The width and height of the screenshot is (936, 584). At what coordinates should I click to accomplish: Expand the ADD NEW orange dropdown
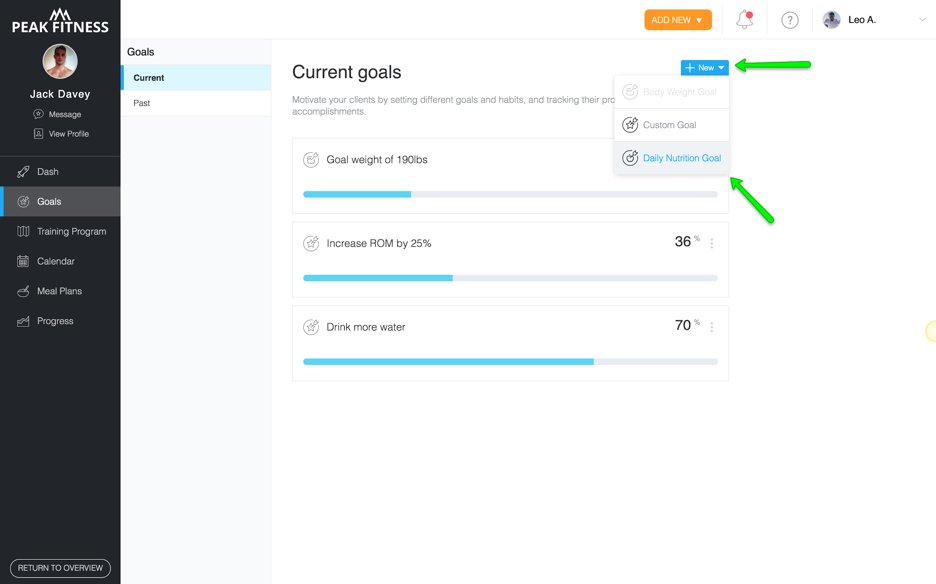click(678, 20)
